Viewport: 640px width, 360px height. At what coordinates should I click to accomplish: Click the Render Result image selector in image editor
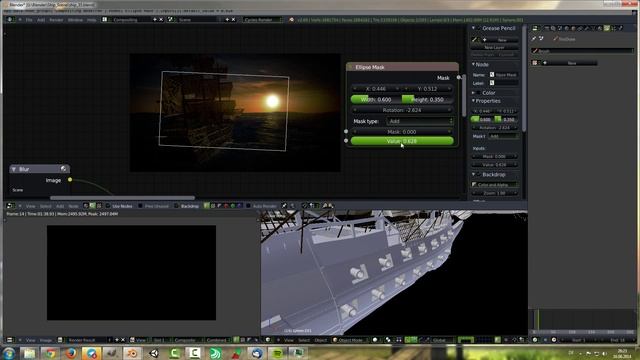(85, 340)
